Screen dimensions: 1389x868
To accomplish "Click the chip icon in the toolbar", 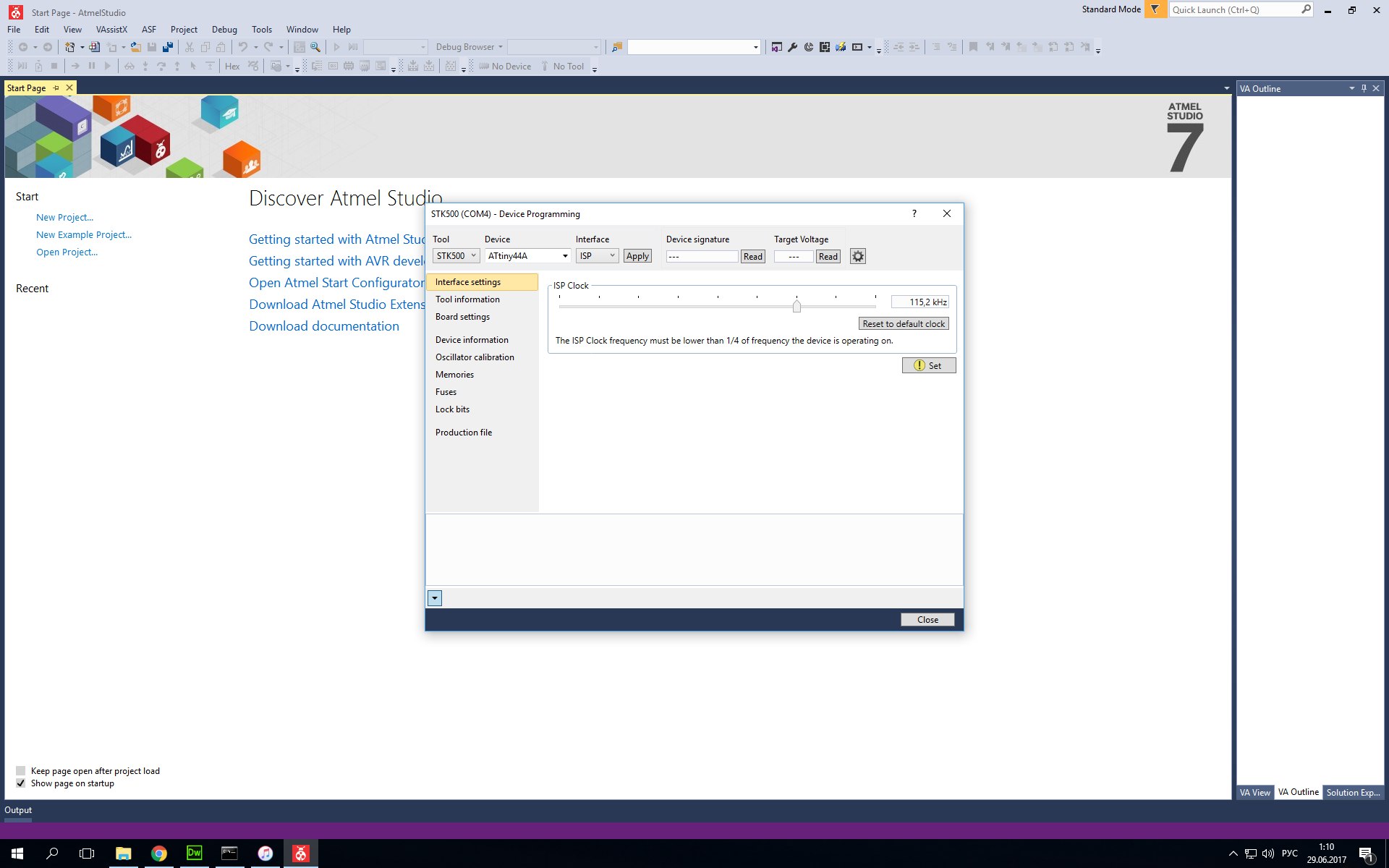I will (825, 47).
